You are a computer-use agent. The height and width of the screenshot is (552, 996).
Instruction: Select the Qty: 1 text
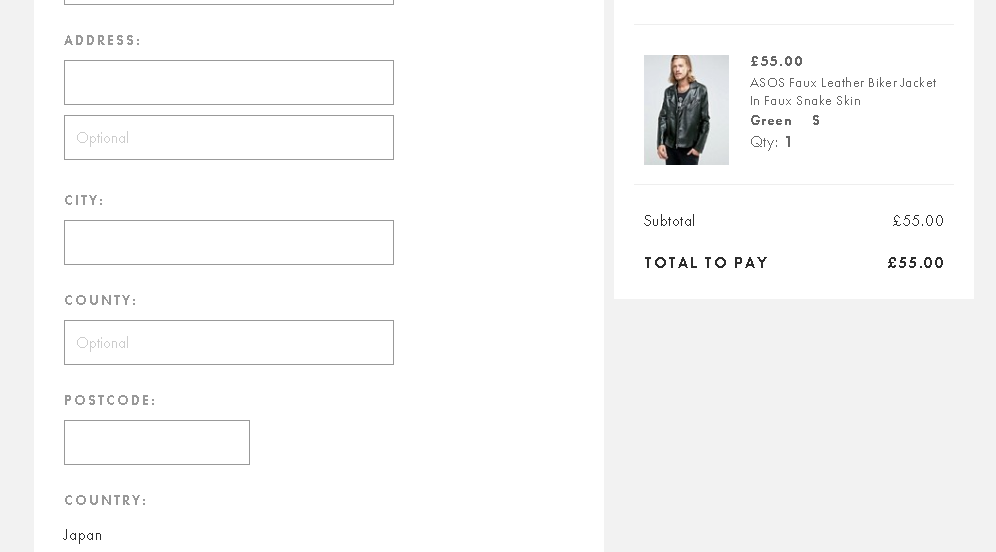771,142
